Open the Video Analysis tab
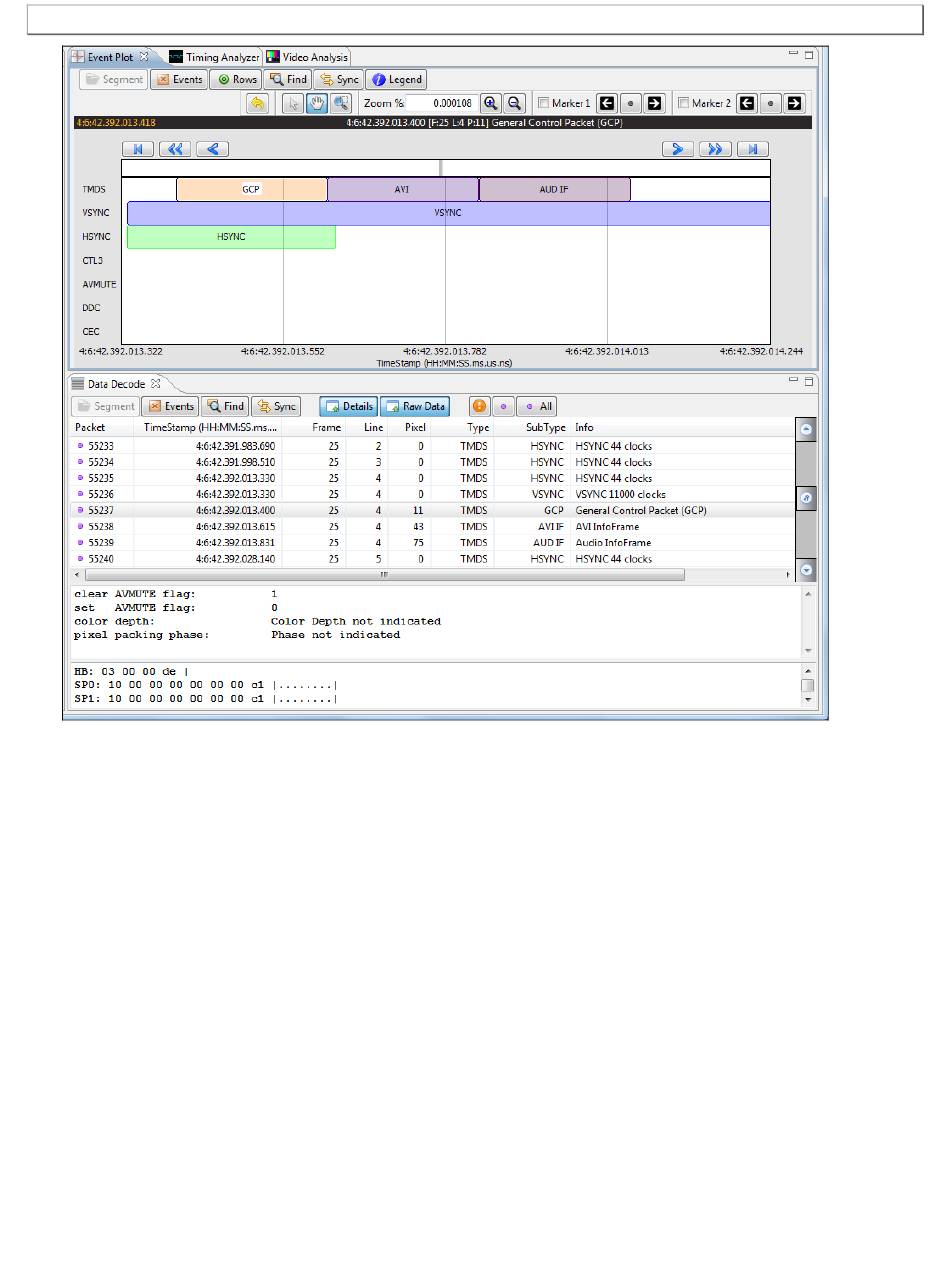Viewport: 950px width, 1267px height. point(307,57)
